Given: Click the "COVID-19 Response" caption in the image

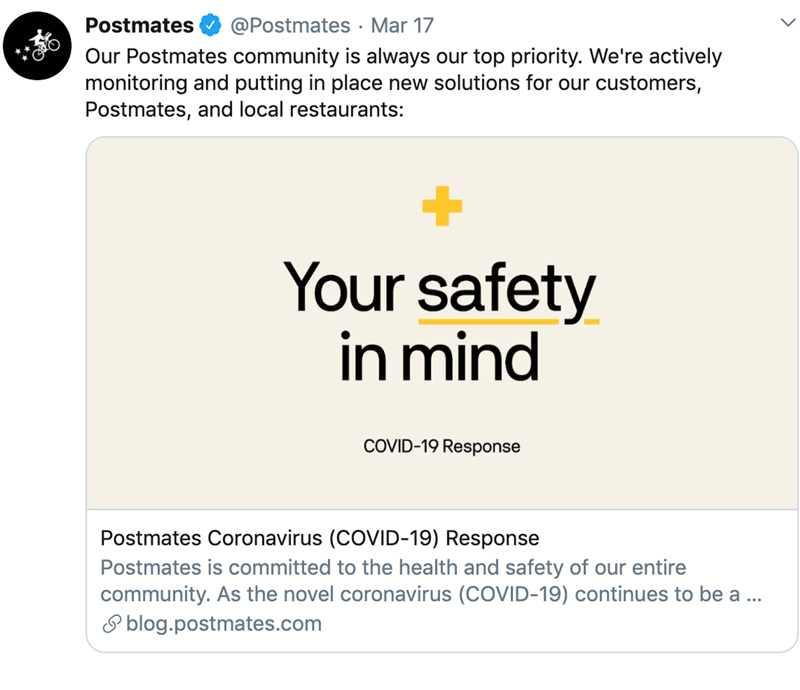Looking at the screenshot, I should [441, 446].
